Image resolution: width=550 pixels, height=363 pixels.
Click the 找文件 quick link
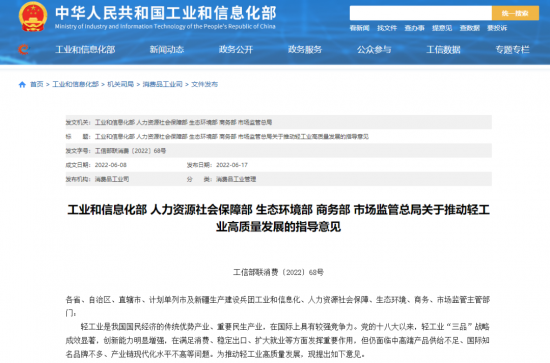[387, 28]
